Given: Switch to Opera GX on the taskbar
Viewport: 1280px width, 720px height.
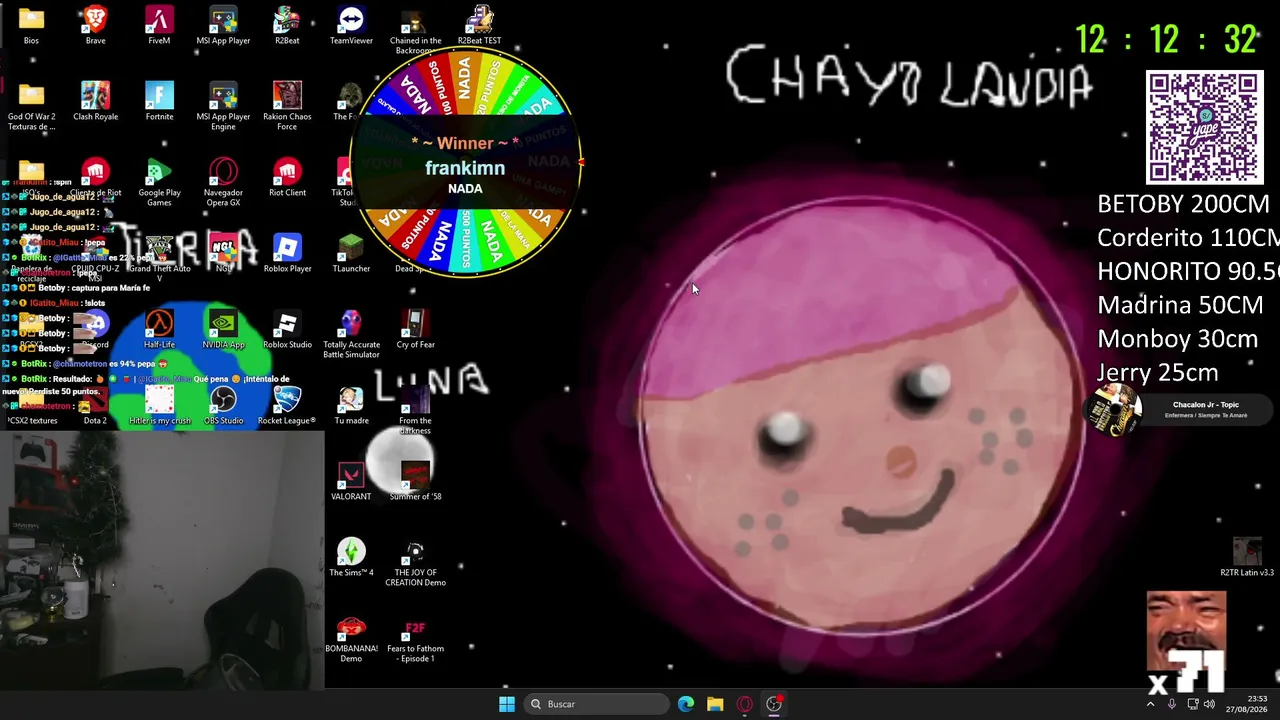Looking at the screenshot, I should click(744, 704).
